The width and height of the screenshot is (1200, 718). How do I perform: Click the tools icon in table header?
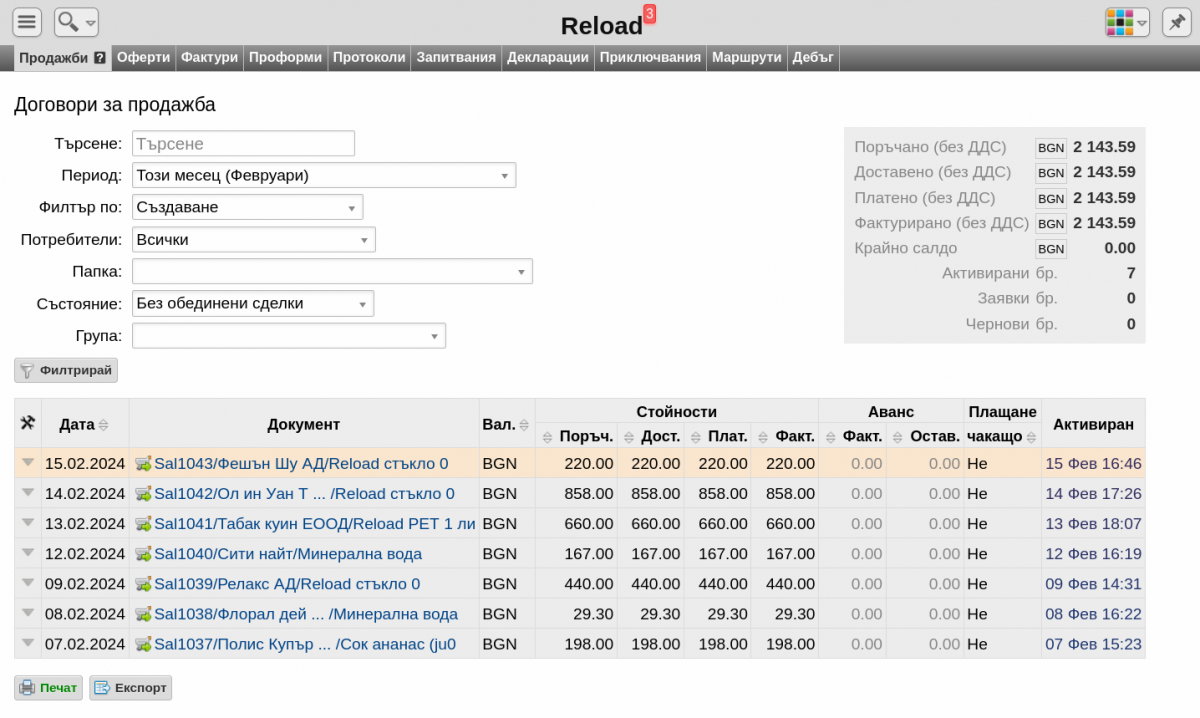click(x=28, y=424)
